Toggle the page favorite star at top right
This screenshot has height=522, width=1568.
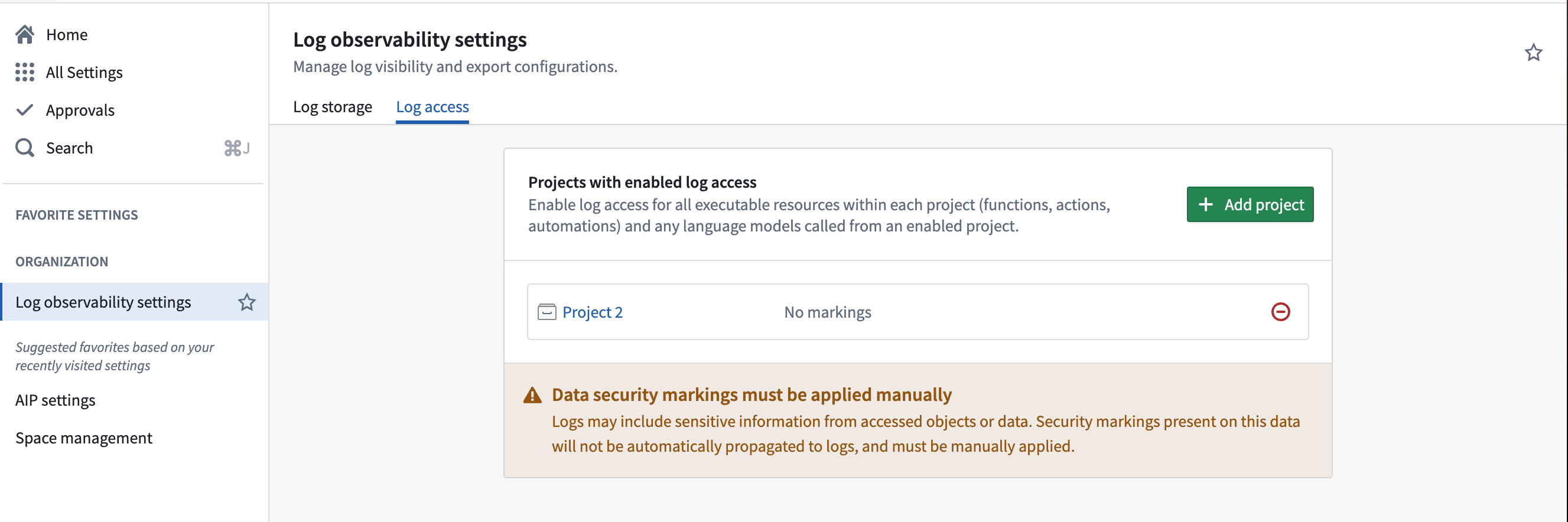point(1533,53)
